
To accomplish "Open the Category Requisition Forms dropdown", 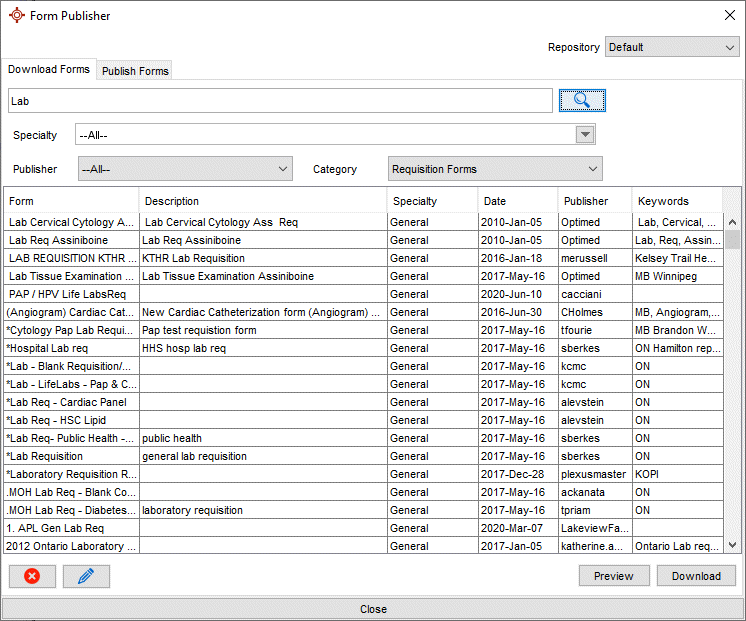I will click(495, 169).
